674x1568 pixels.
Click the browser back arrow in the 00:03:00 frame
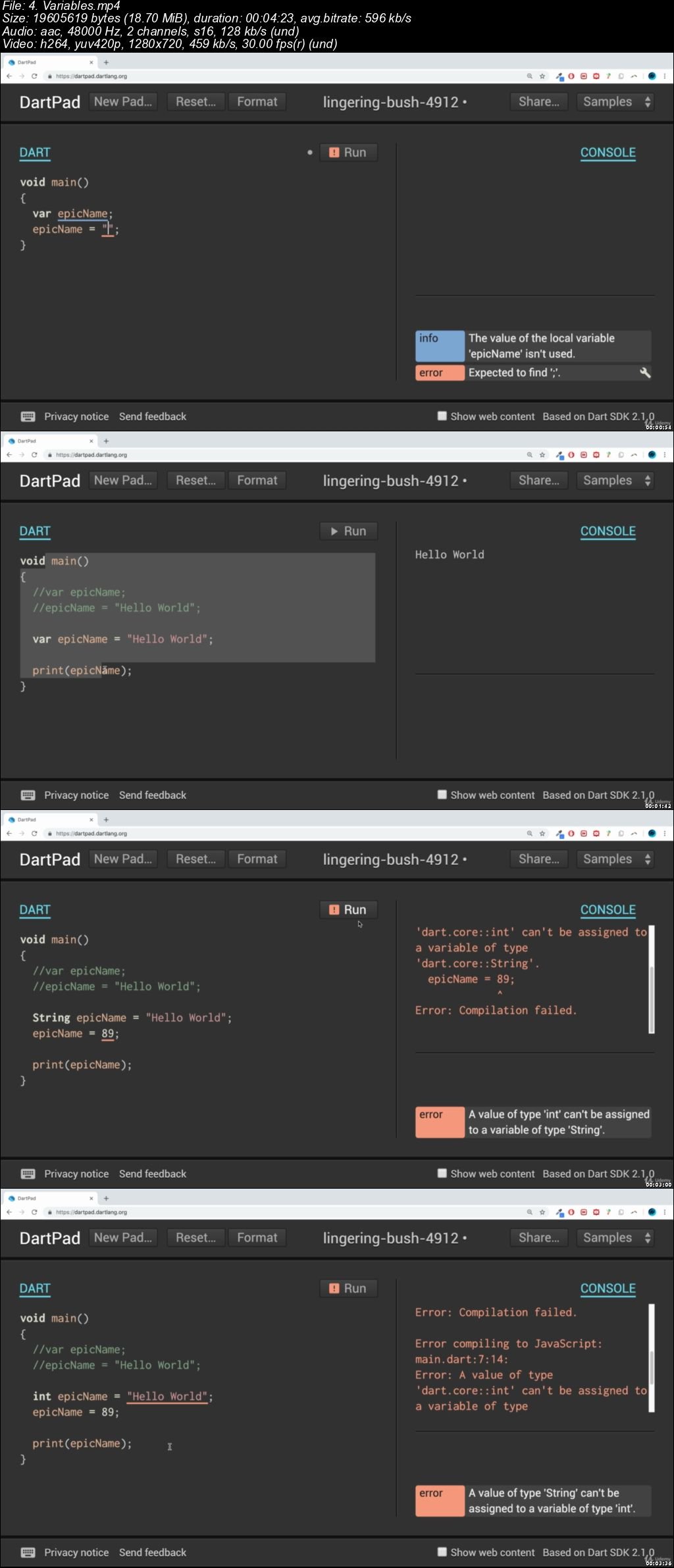coord(9,834)
